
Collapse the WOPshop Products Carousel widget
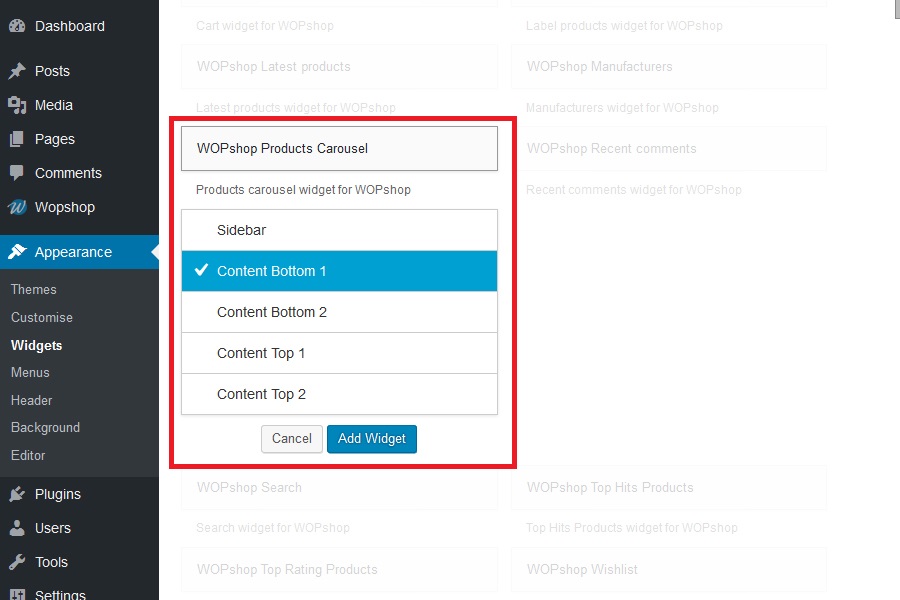(x=339, y=148)
